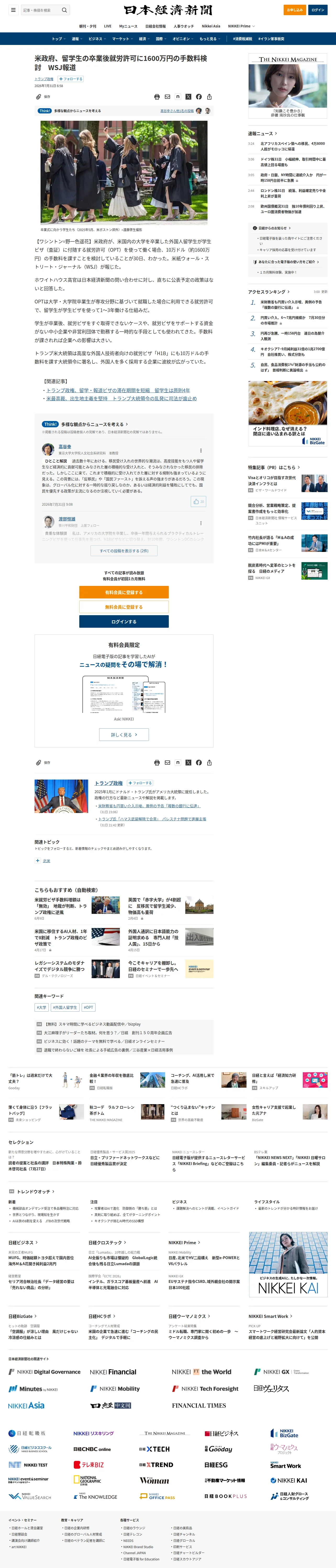Follow the 北米 topic with the plus
This screenshot has width=336, height=1568.
click(38, 861)
